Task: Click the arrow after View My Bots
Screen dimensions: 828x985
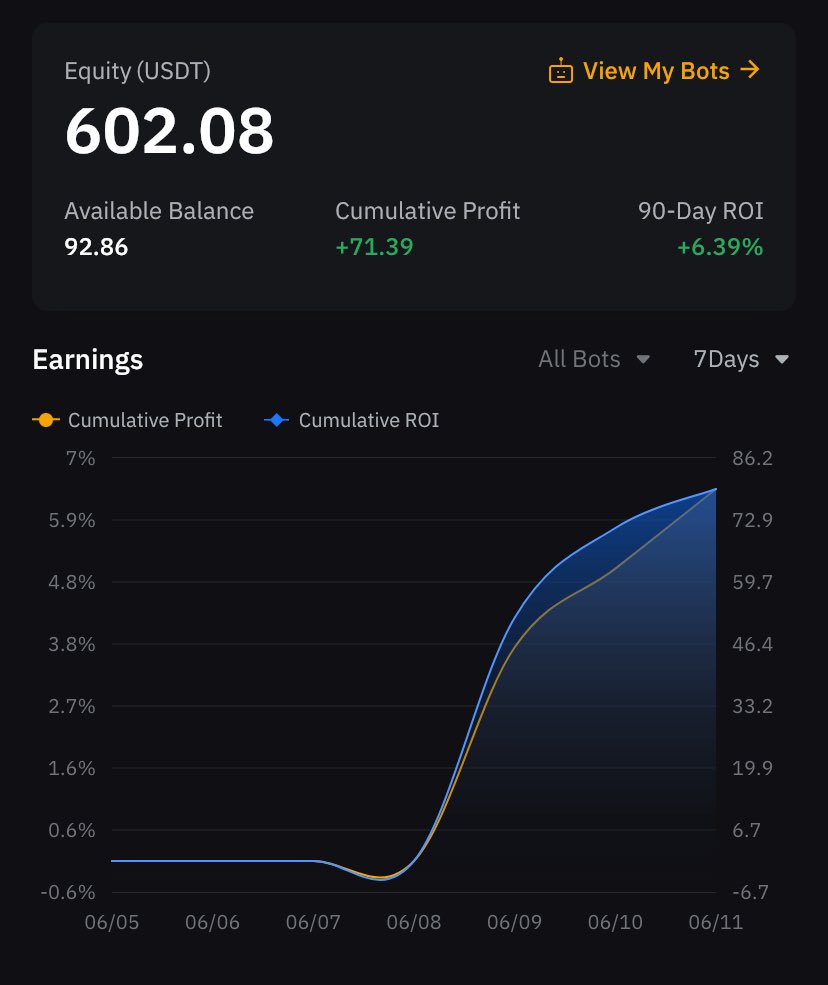Action: pos(750,70)
